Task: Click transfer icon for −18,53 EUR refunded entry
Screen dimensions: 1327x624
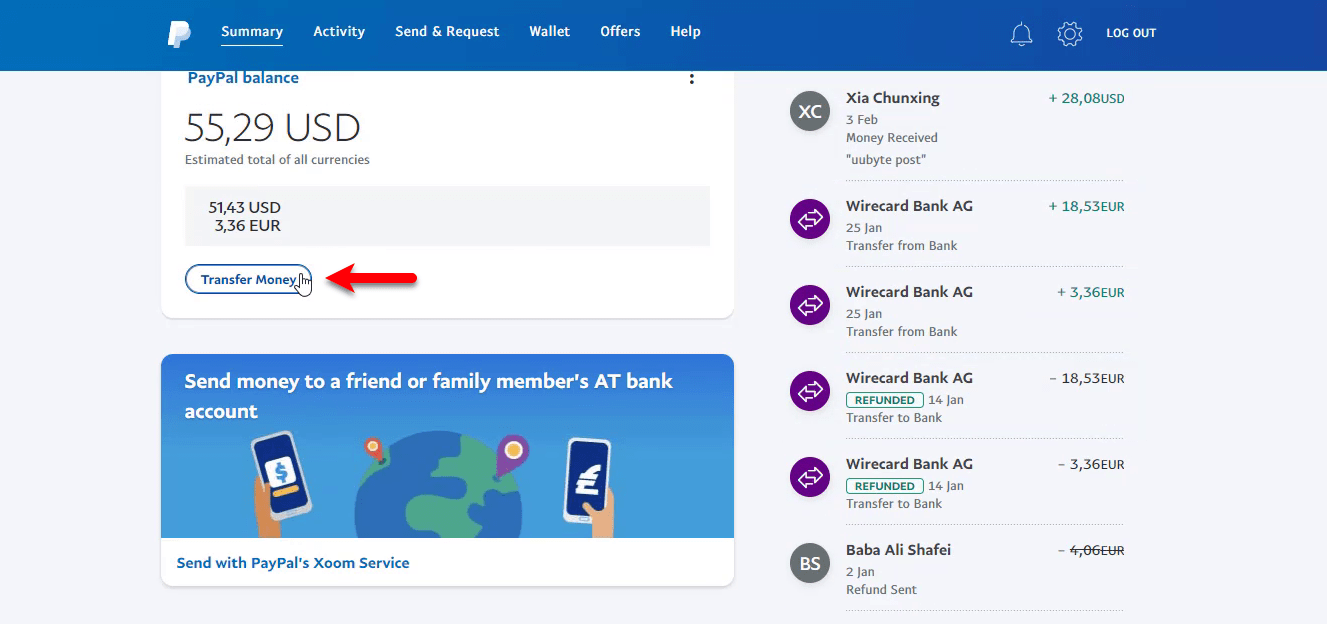Action: tap(810, 390)
